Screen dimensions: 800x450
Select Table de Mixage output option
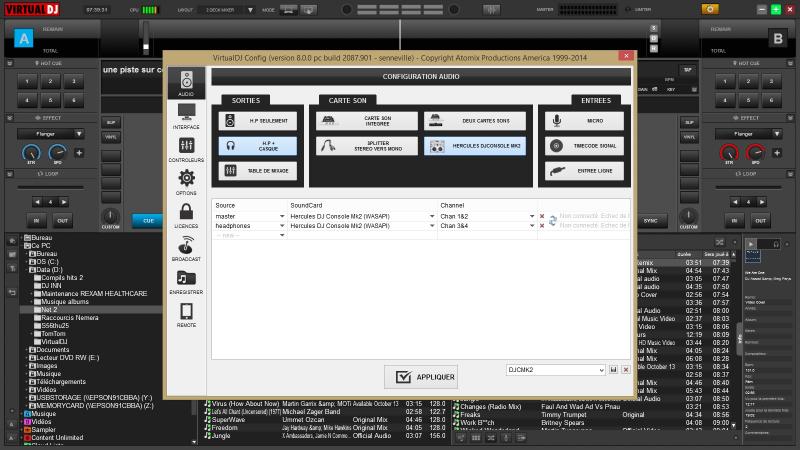pyautogui.click(x=255, y=171)
